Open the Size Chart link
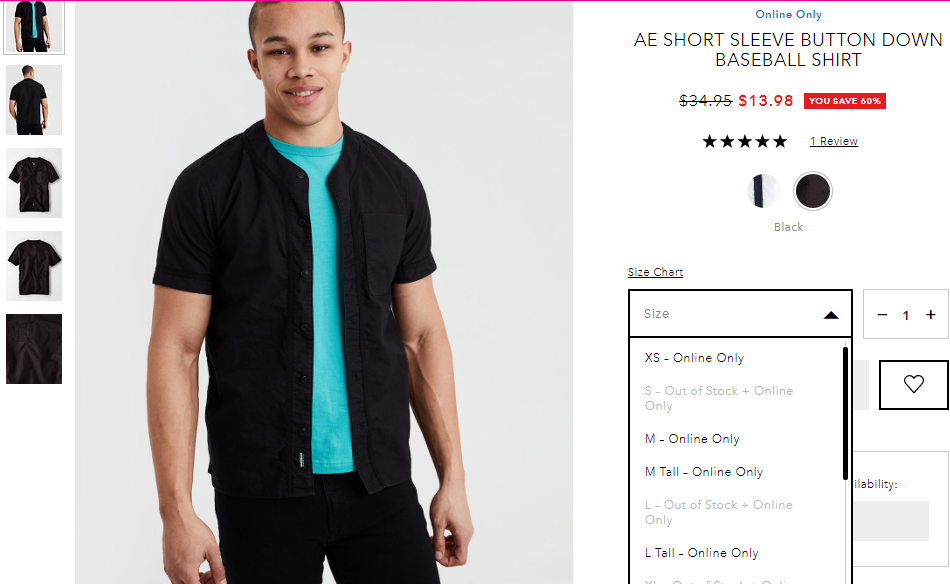The width and height of the screenshot is (950, 584). 655,272
